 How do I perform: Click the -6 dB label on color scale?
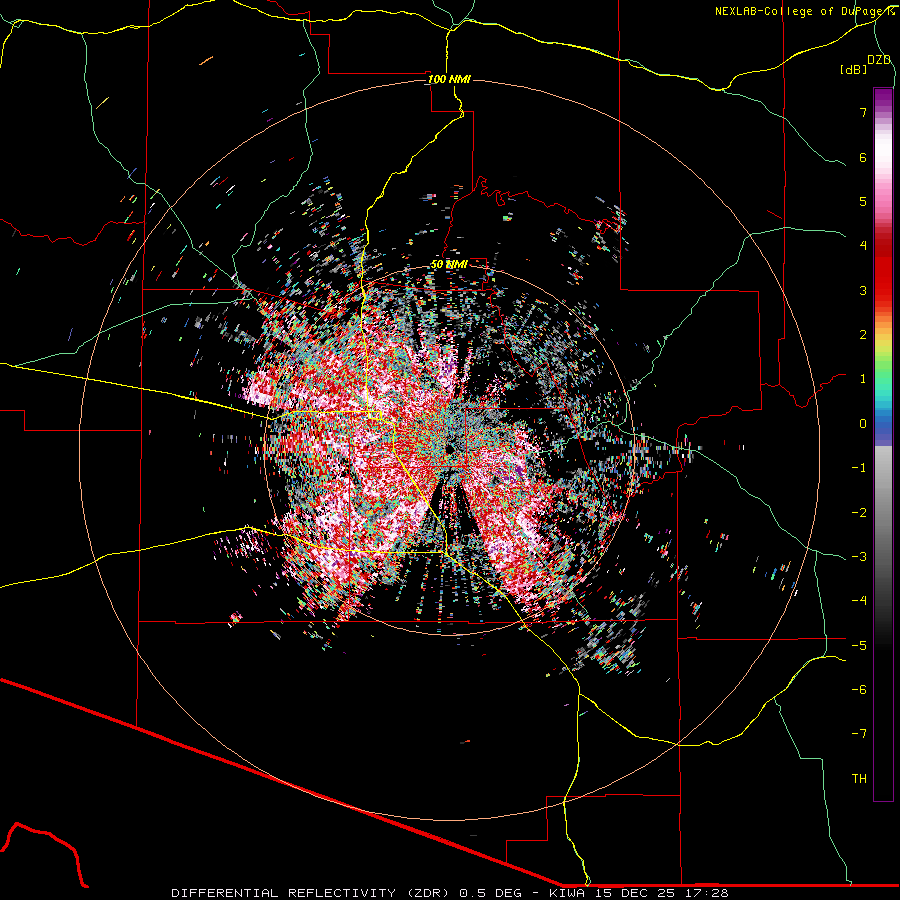click(x=859, y=690)
